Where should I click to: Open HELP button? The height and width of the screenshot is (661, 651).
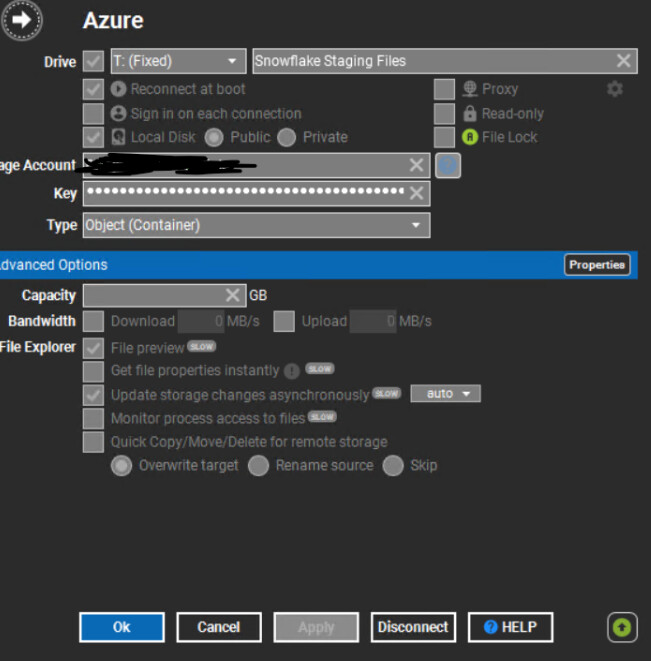click(511, 627)
